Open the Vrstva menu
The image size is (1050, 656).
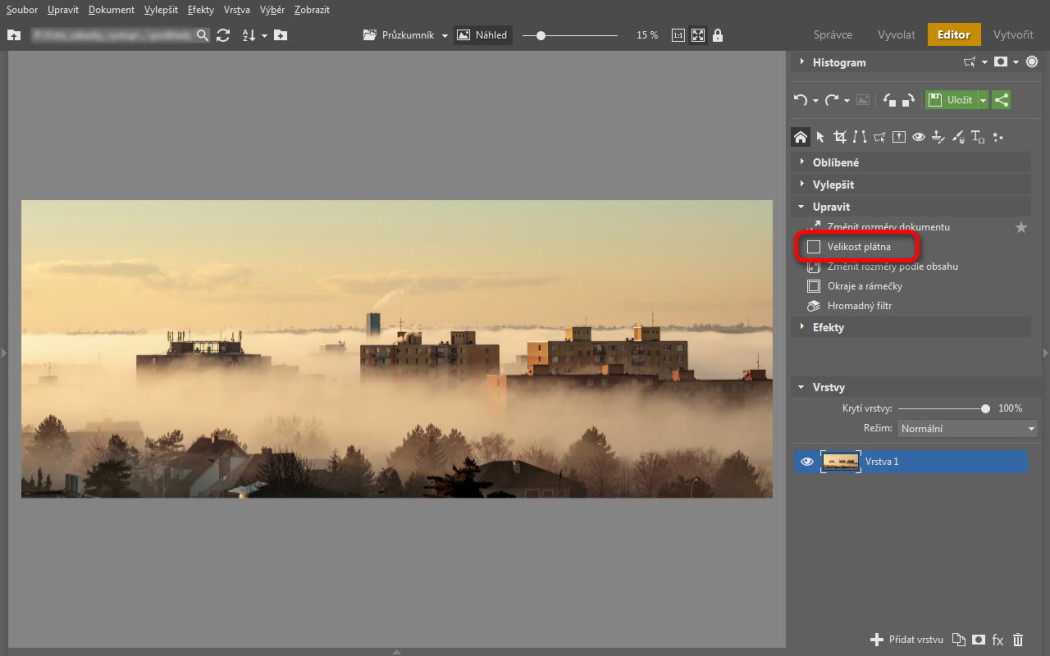click(237, 10)
